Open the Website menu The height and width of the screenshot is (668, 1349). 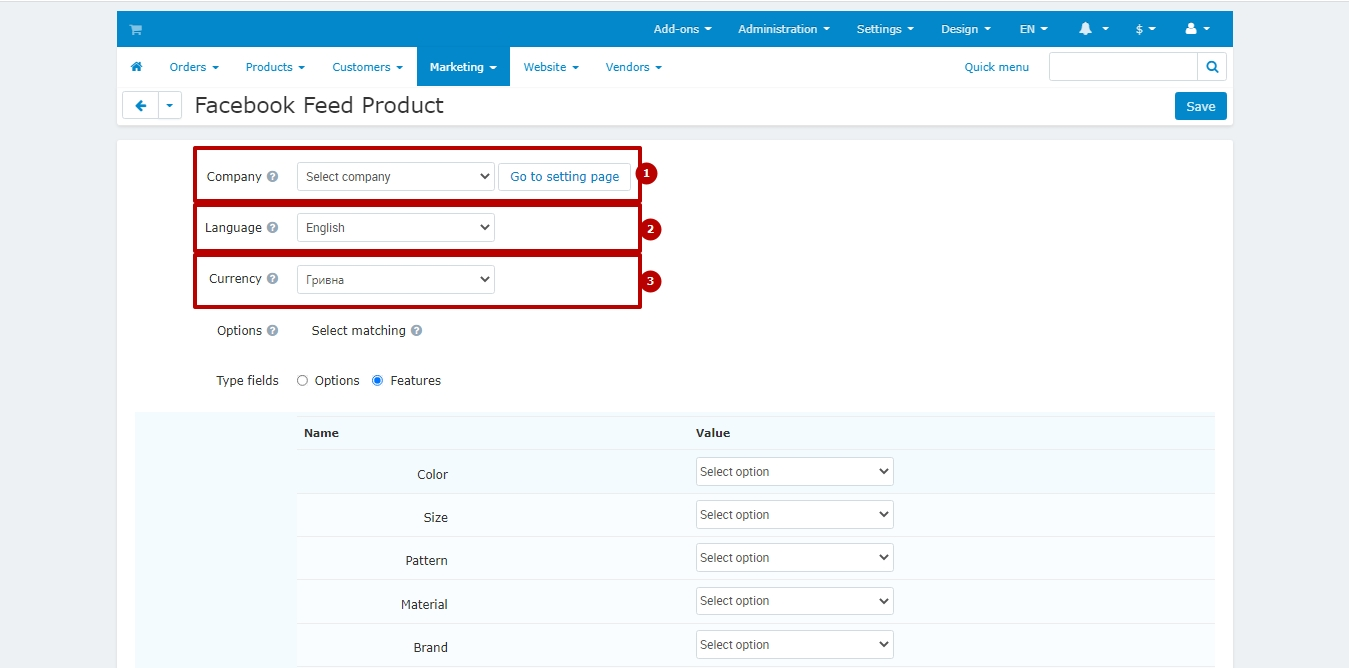click(551, 67)
